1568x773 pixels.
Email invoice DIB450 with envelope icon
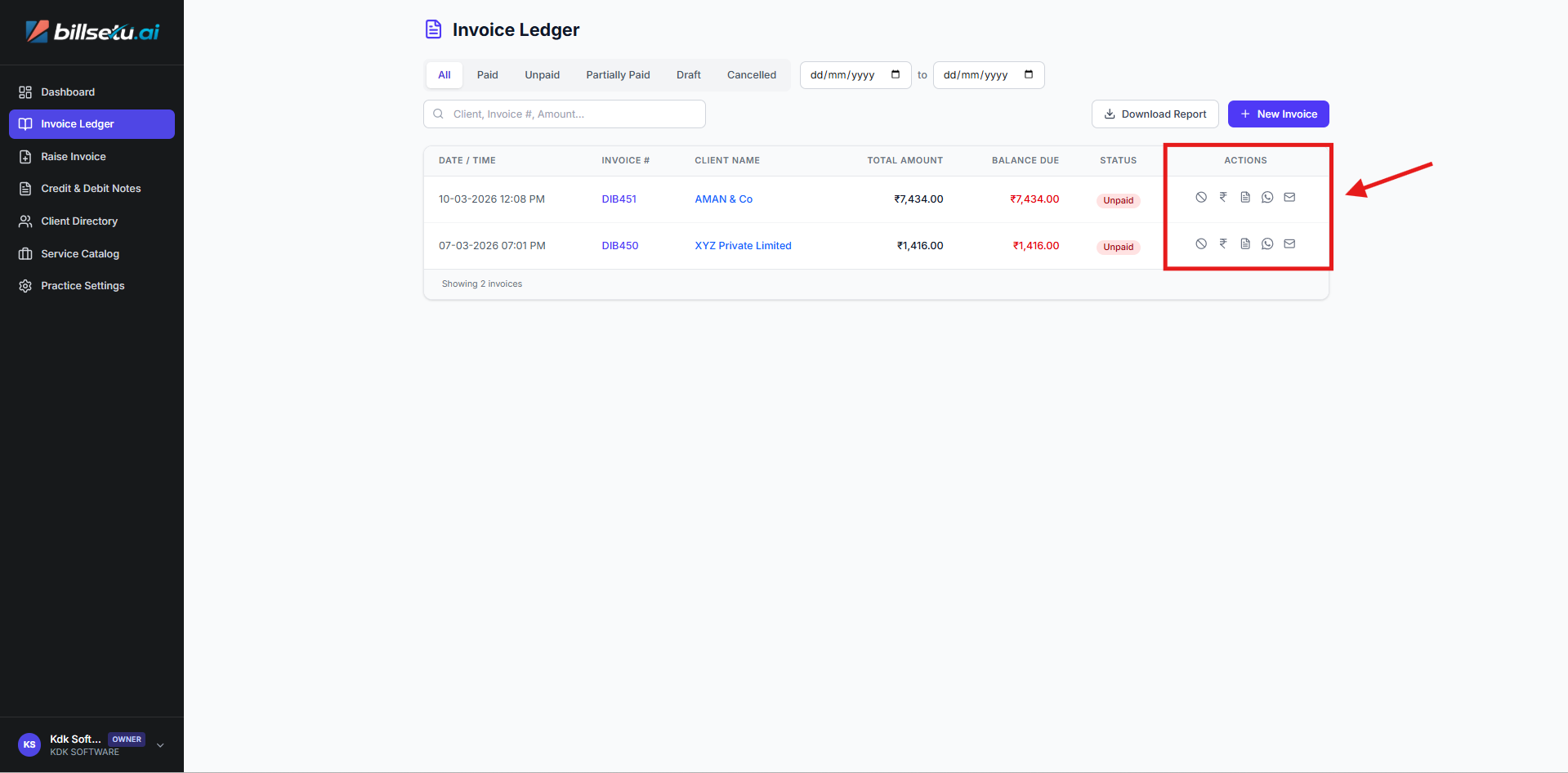point(1289,244)
